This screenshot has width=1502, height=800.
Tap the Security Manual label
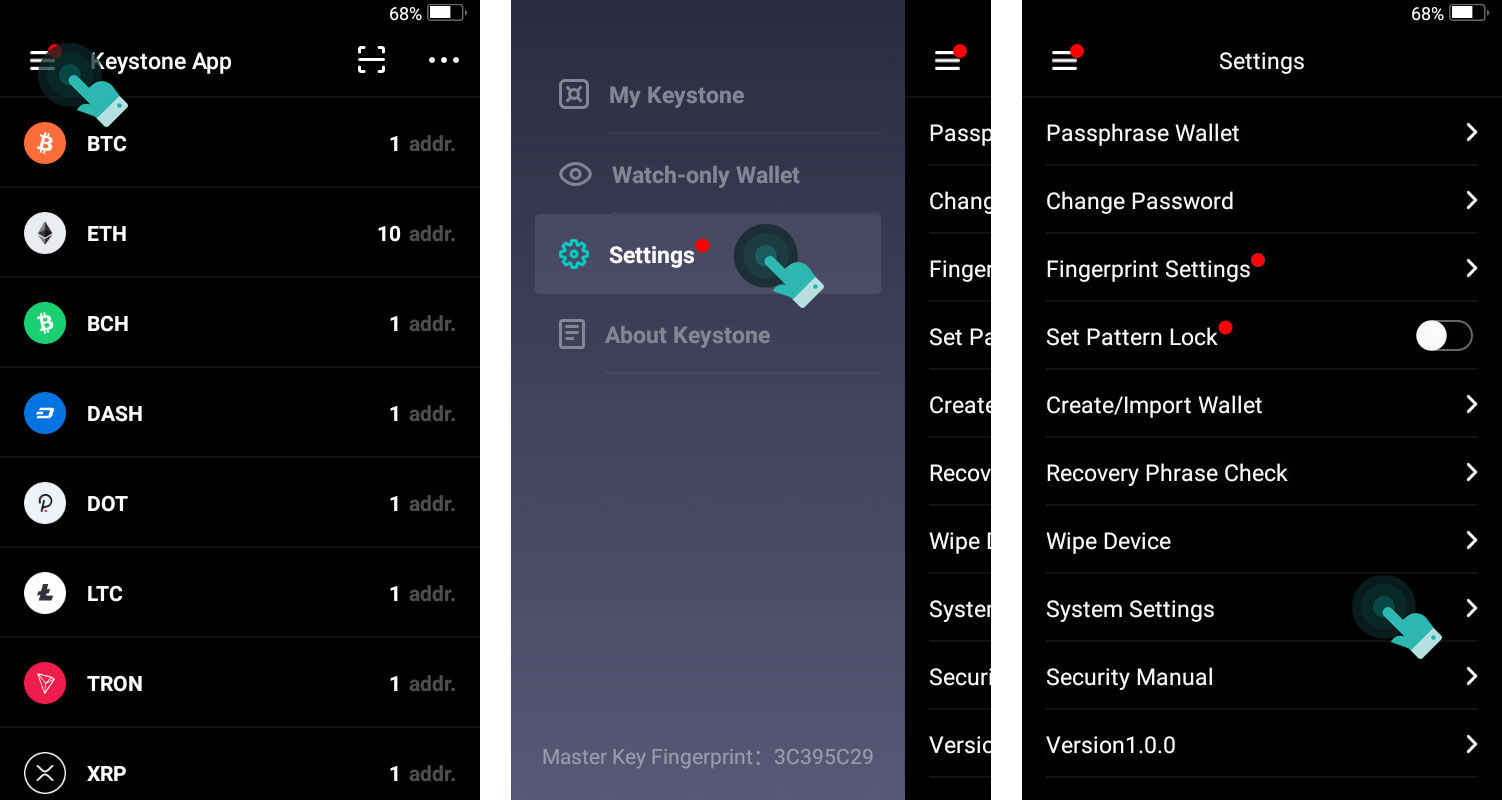tap(1129, 677)
